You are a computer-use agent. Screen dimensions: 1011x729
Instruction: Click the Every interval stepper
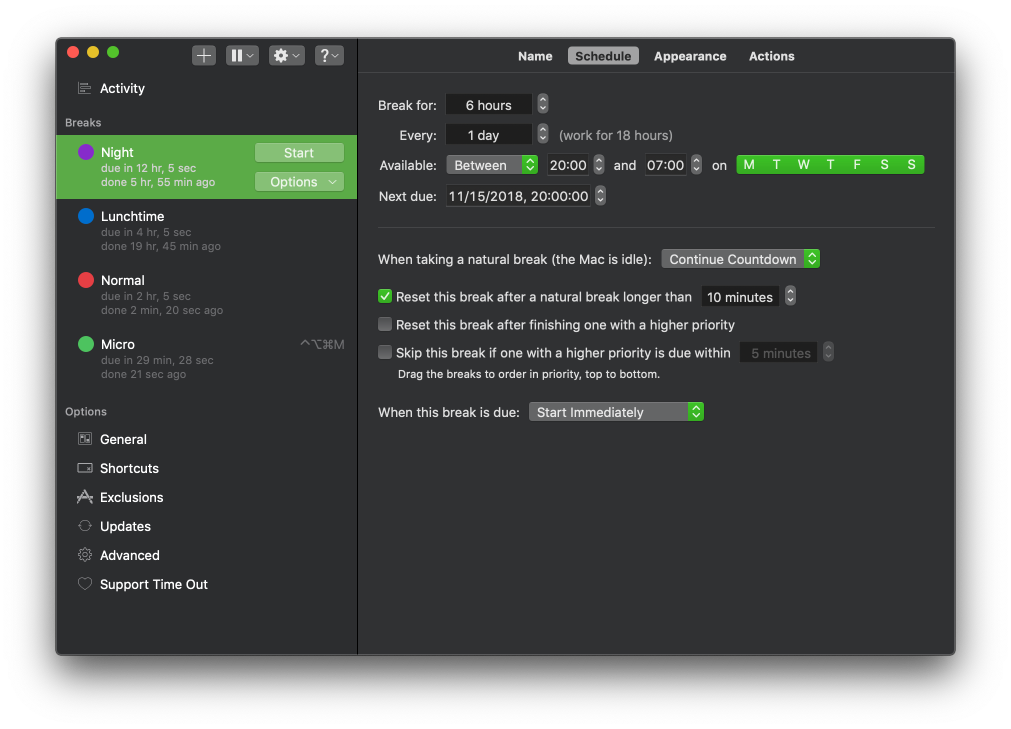[x=543, y=134]
